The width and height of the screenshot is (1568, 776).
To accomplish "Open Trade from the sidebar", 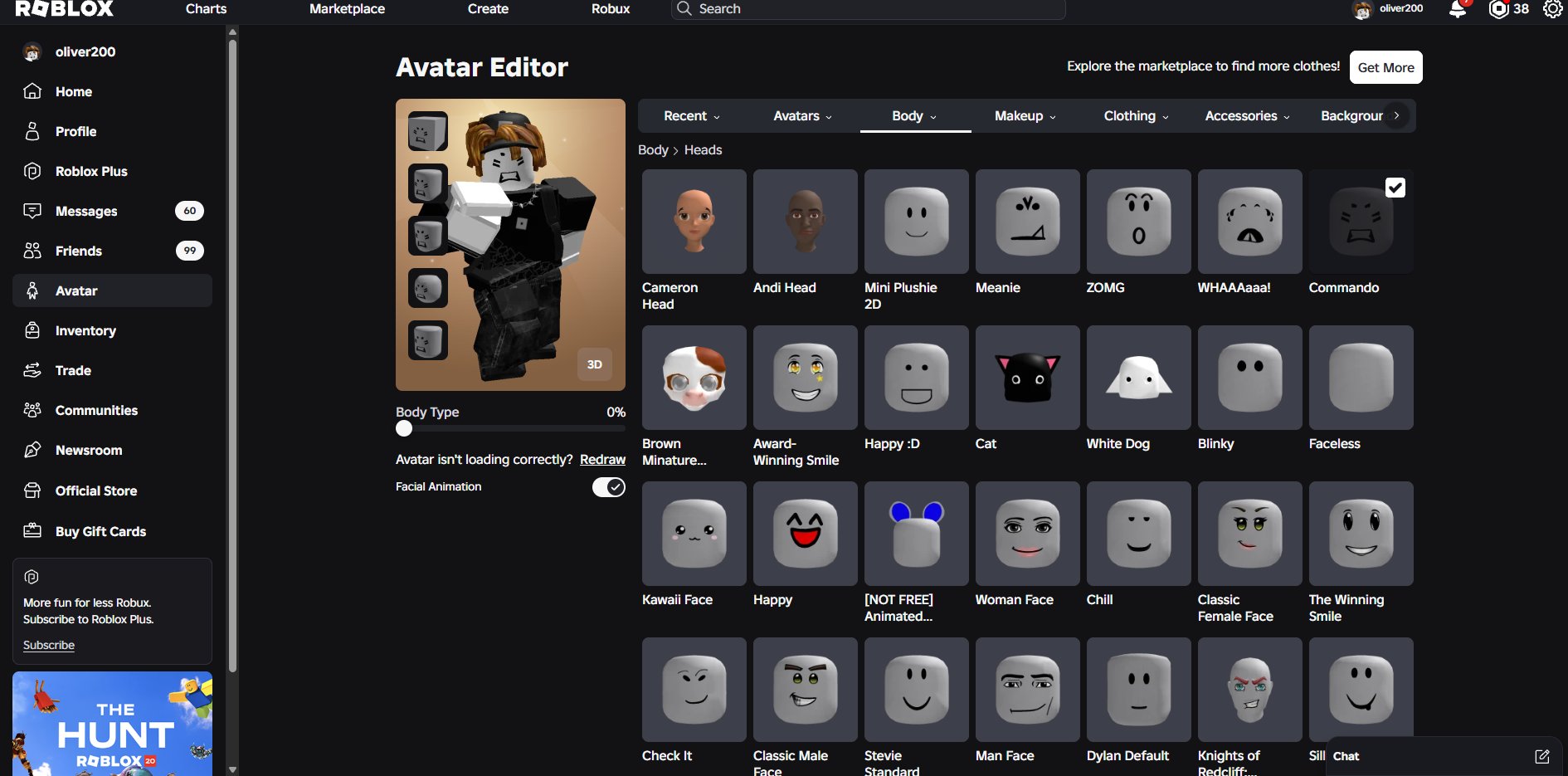I will [112, 370].
